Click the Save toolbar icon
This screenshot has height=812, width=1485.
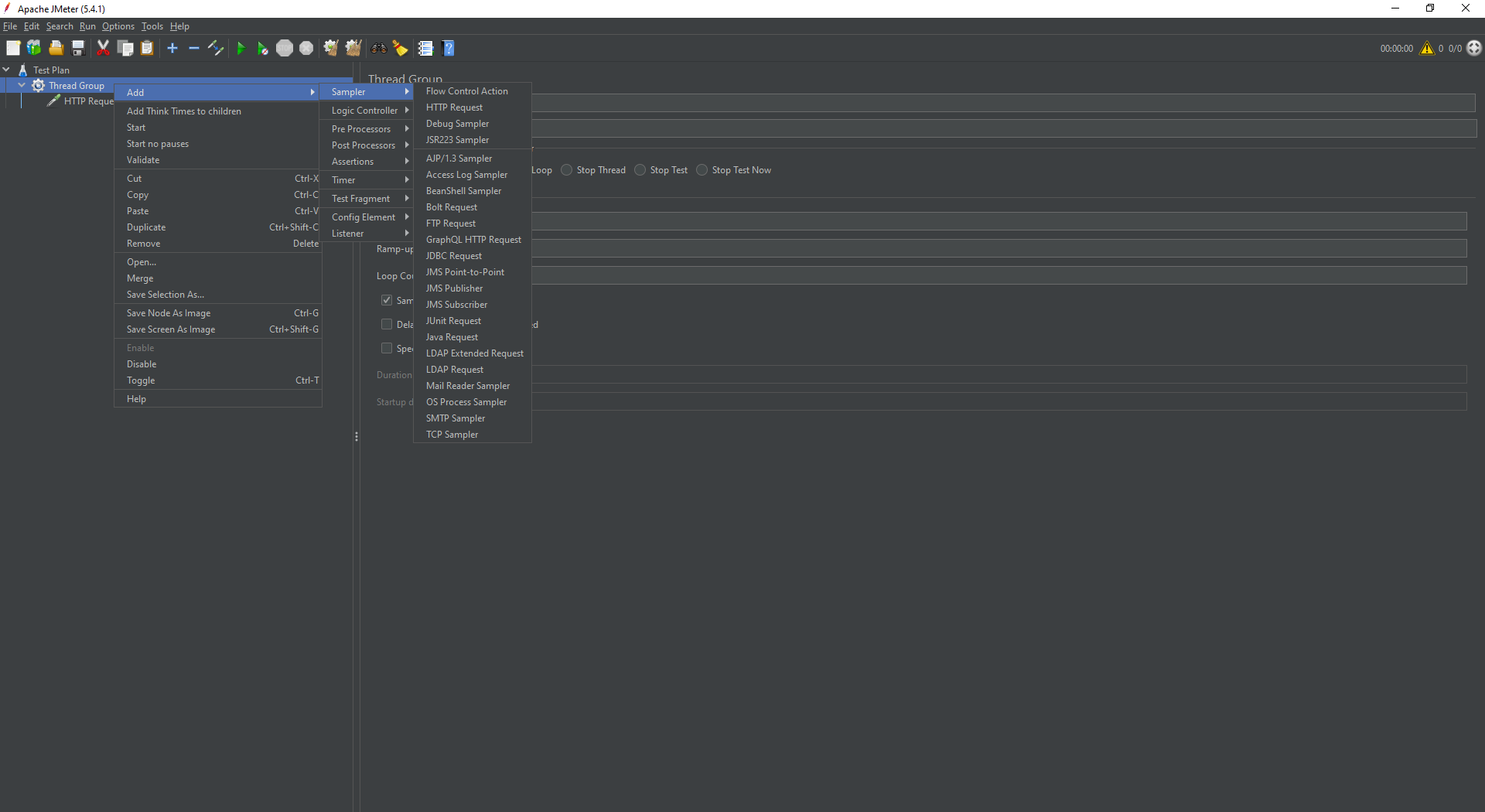click(x=77, y=48)
